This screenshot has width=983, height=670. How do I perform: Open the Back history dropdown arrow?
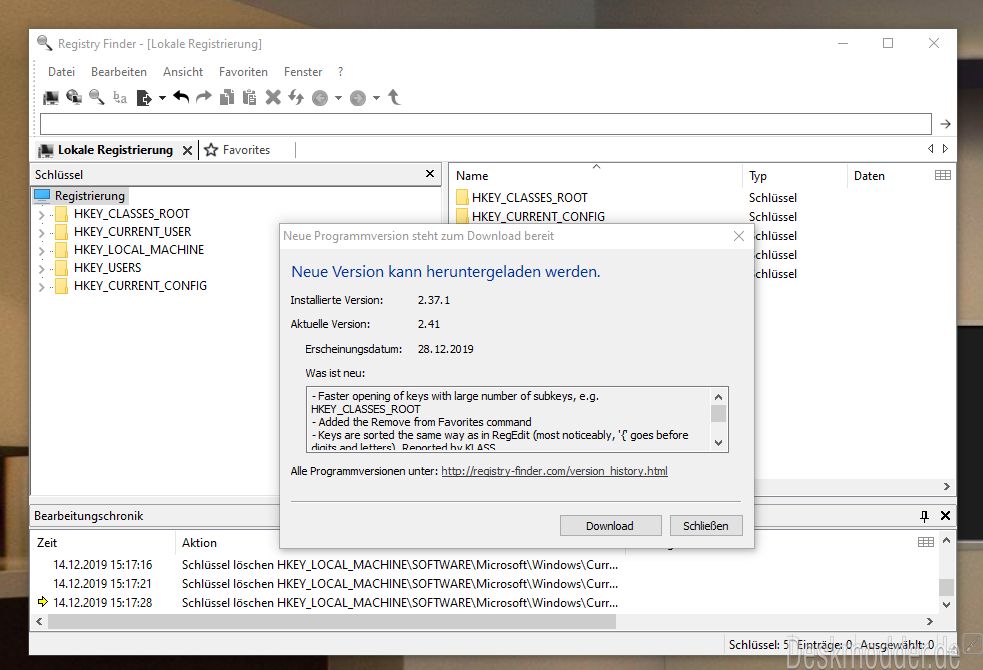[x=339, y=98]
